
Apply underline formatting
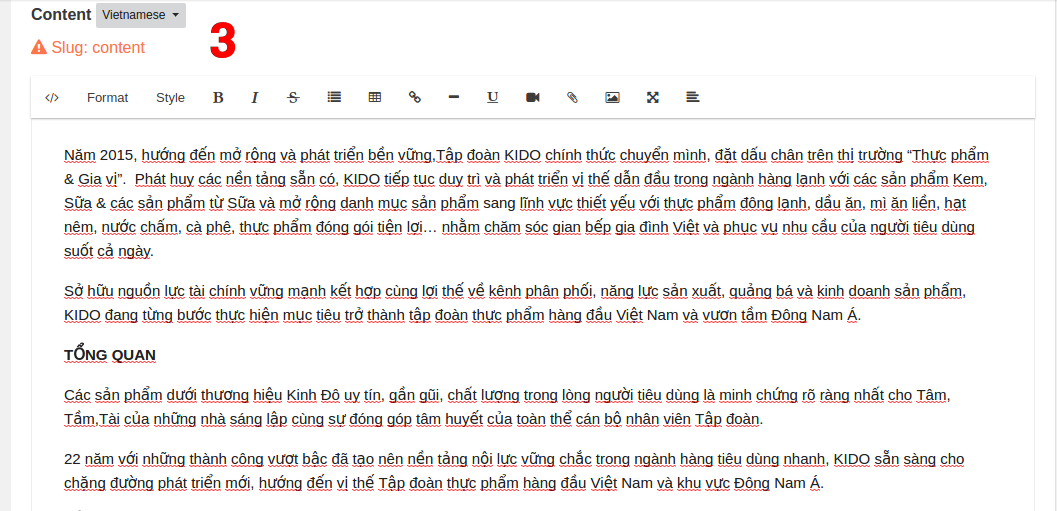[493, 98]
